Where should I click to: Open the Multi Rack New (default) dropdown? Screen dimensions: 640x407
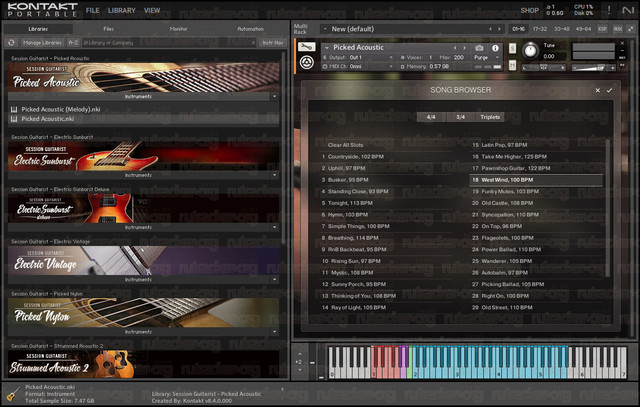tap(325, 29)
